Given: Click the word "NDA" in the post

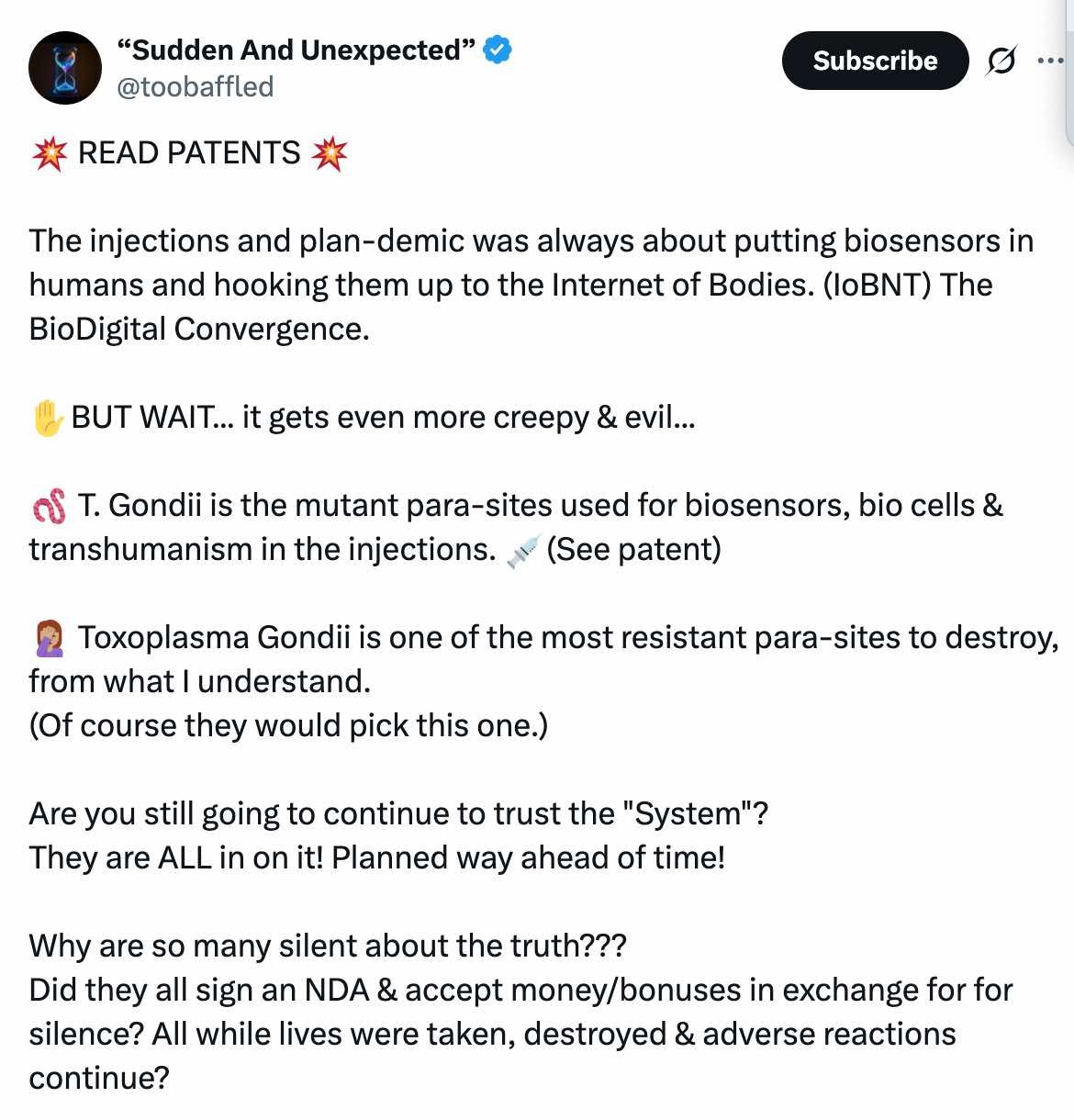Looking at the screenshot, I should point(336,990).
